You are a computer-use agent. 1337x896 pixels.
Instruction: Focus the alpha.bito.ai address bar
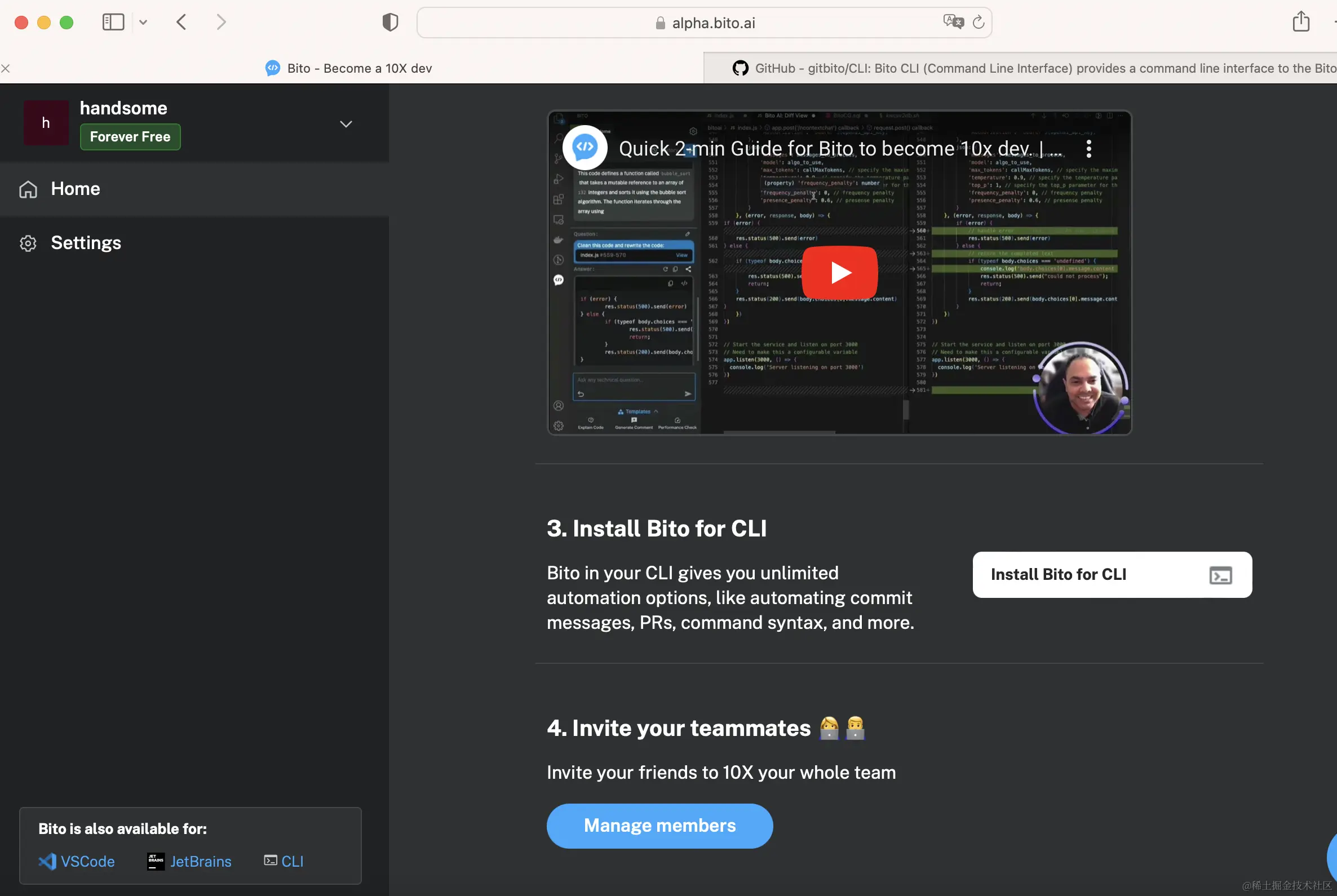[x=703, y=23]
